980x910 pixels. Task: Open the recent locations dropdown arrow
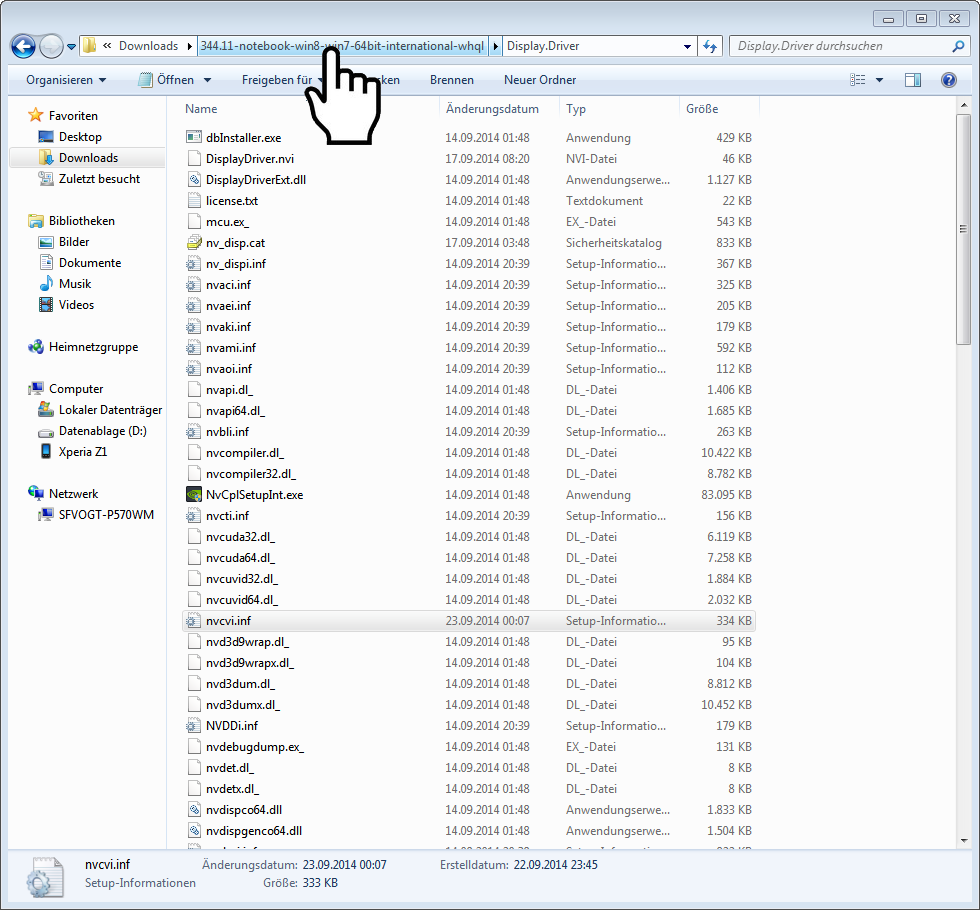coord(71,47)
